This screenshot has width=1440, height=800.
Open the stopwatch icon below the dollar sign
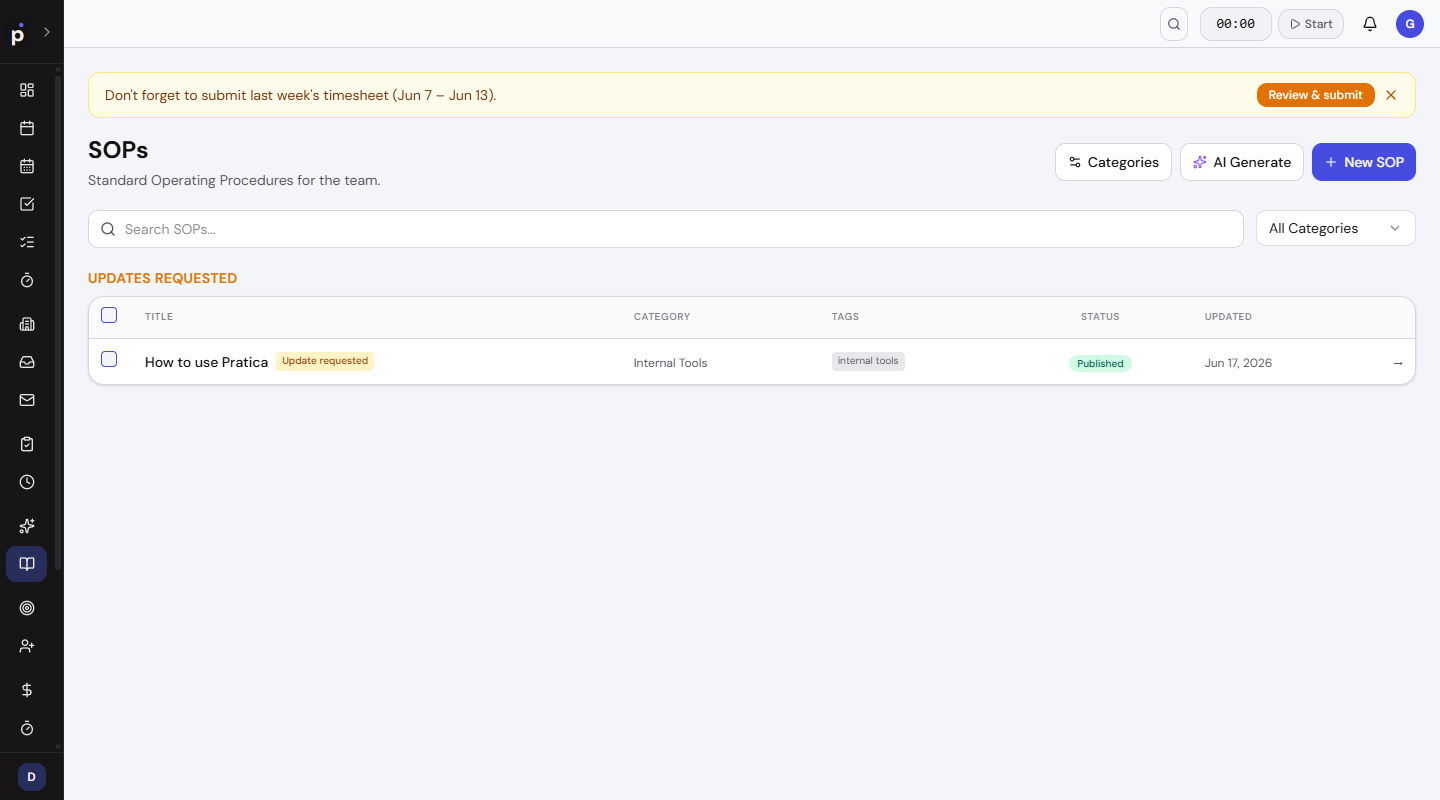point(27,728)
